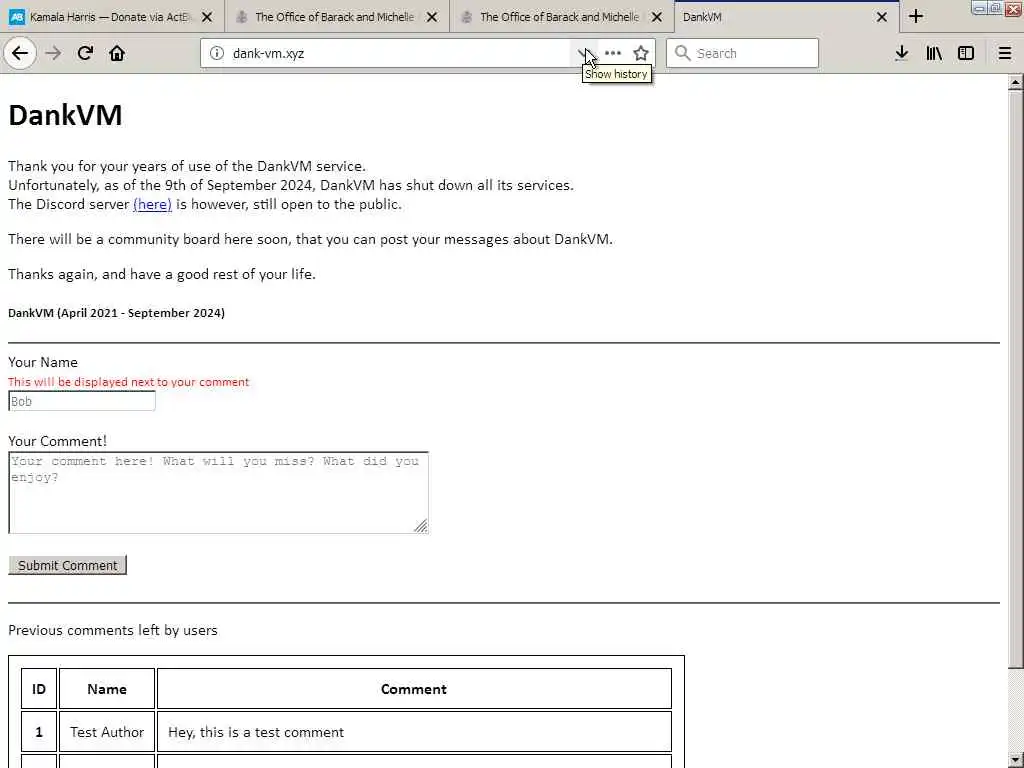Submit Comment button
This screenshot has height=768, width=1024.
coord(67,566)
